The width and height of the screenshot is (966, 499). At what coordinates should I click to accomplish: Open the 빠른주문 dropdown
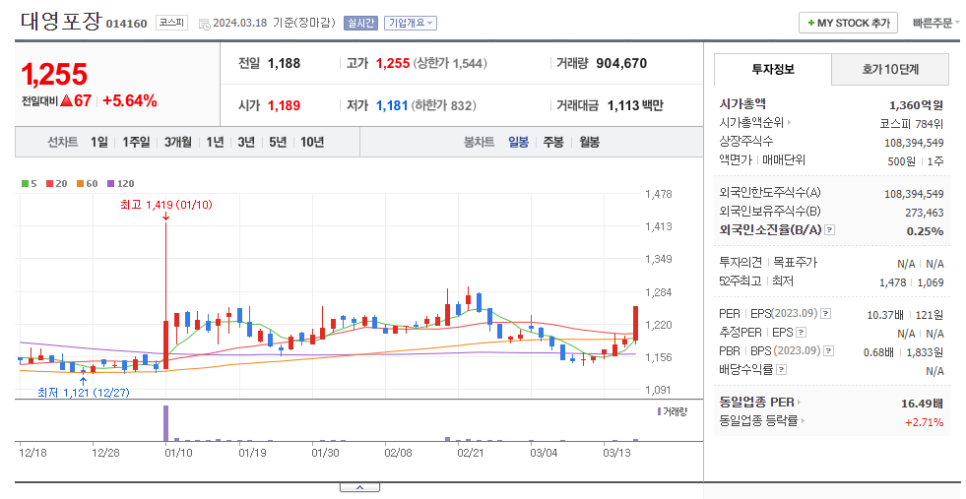[936, 23]
